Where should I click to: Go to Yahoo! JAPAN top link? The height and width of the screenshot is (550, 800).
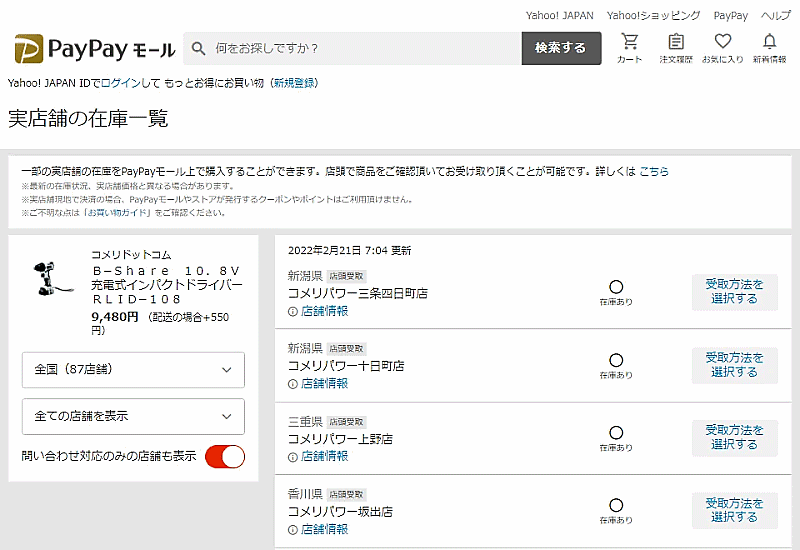[x=559, y=16]
